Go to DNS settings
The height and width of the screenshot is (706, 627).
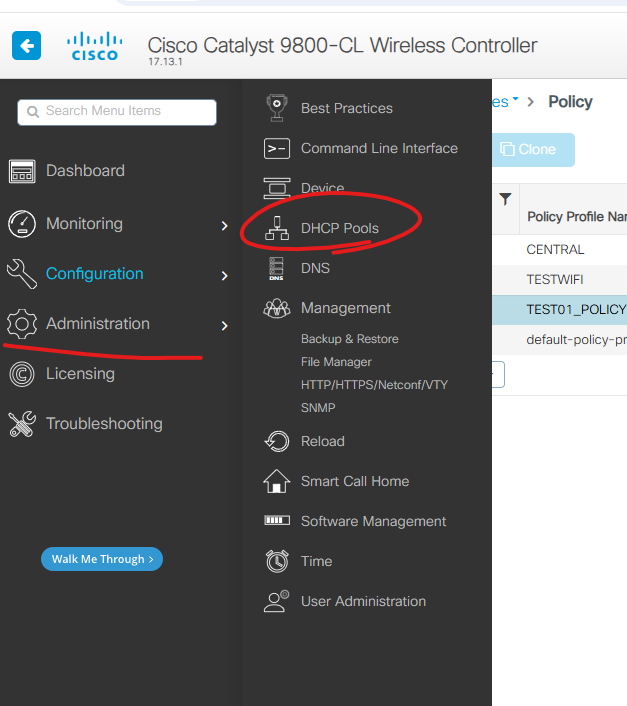click(315, 268)
